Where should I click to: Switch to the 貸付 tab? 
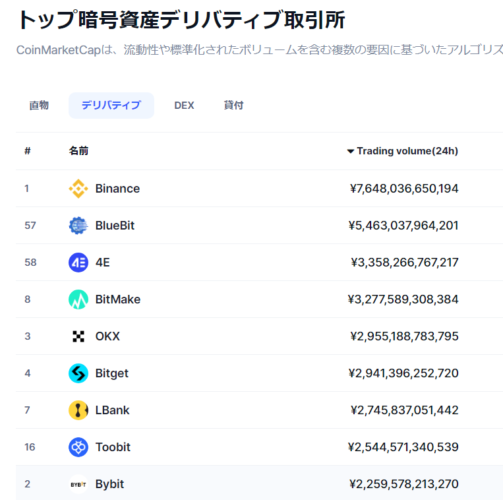coord(234,106)
